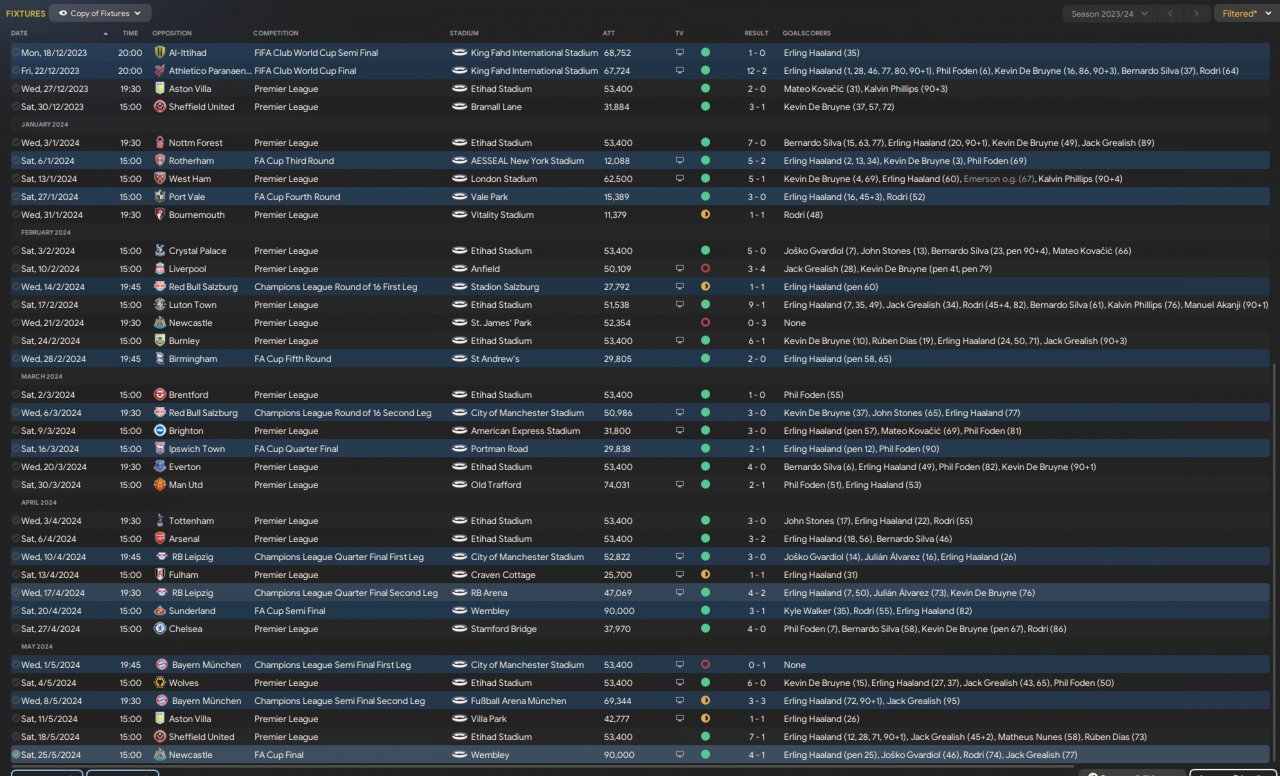This screenshot has height=776, width=1280.
Task: Sort fixtures by the Stadium column header
Action: click(464, 33)
